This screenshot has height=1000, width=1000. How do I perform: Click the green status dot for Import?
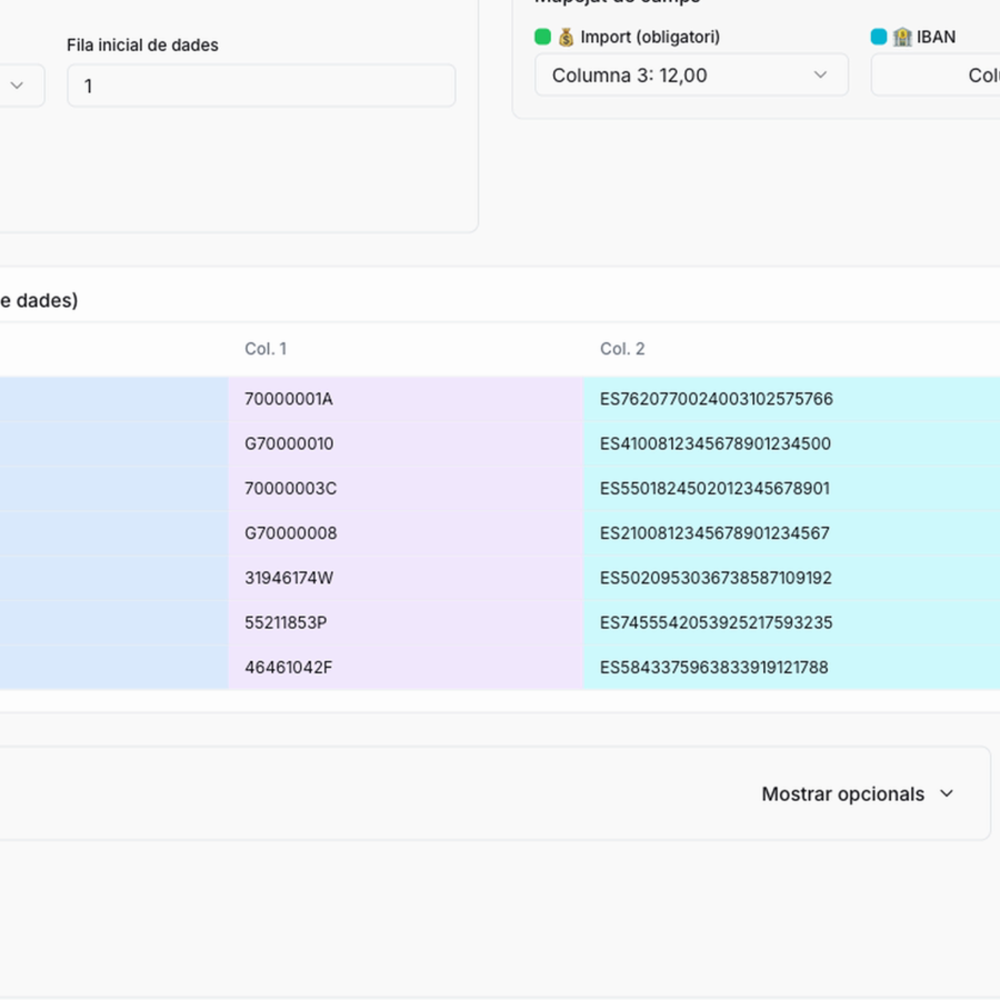[542, 36]
